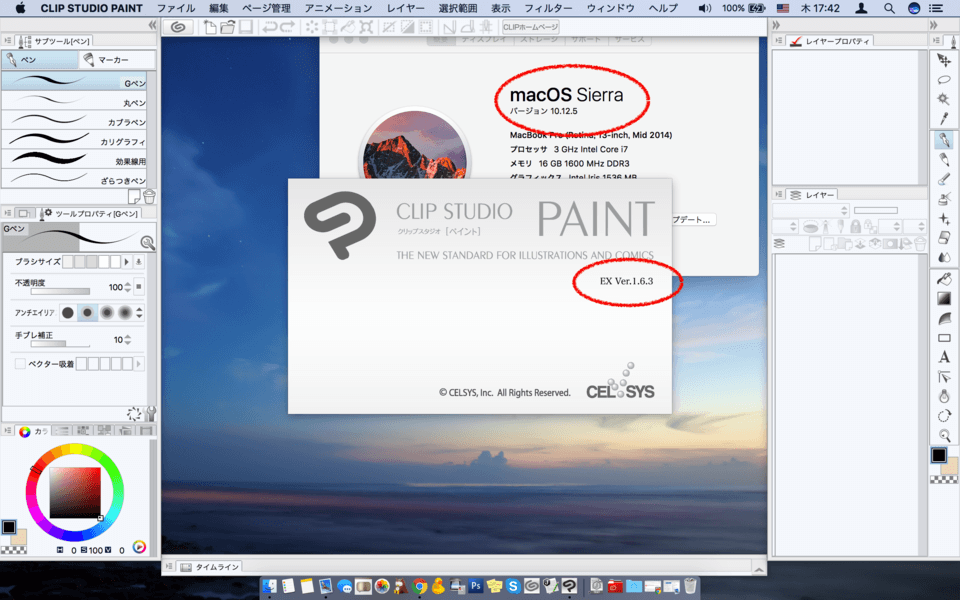The image size is (960, 600).
Task: Expand the Timeline panel arrow
Action: point(759,569)
